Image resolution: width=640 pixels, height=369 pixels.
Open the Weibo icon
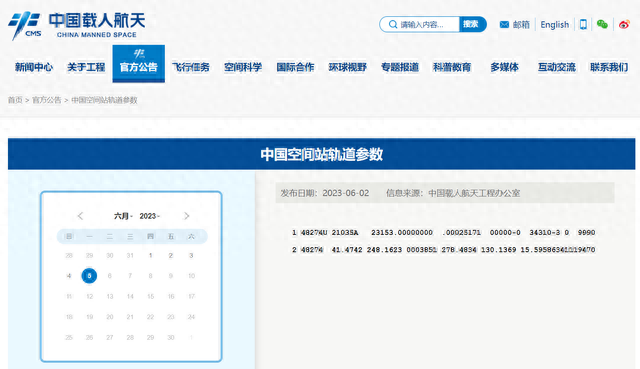tap(624, 24)
